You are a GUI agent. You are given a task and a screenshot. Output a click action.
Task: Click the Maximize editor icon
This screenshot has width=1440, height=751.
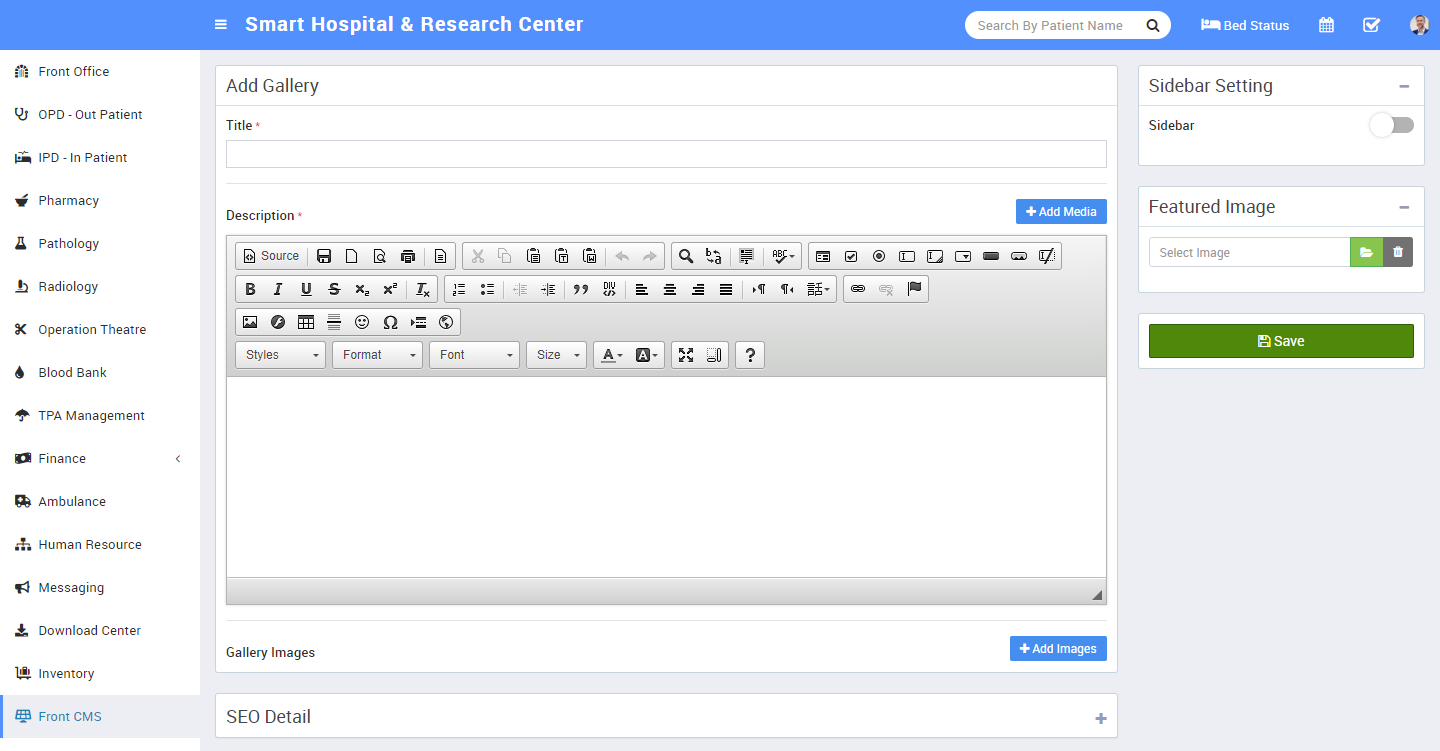point(686,355)
